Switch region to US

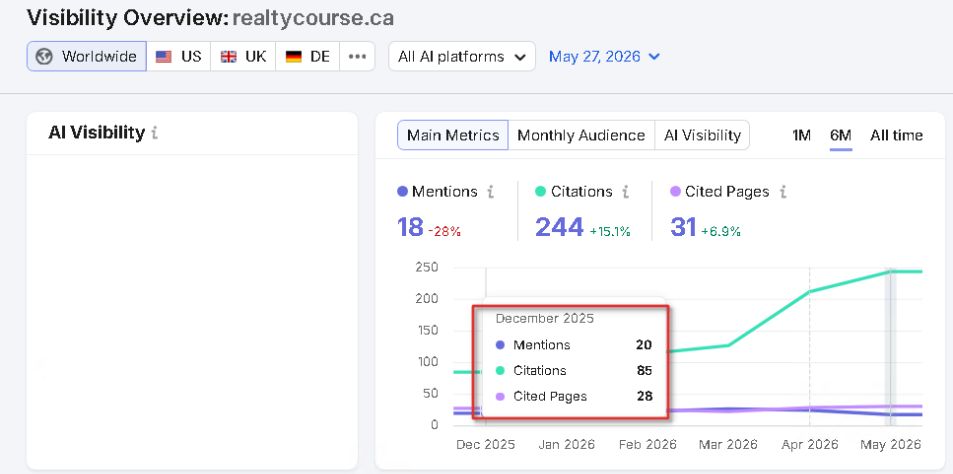[x=179, y=57]
